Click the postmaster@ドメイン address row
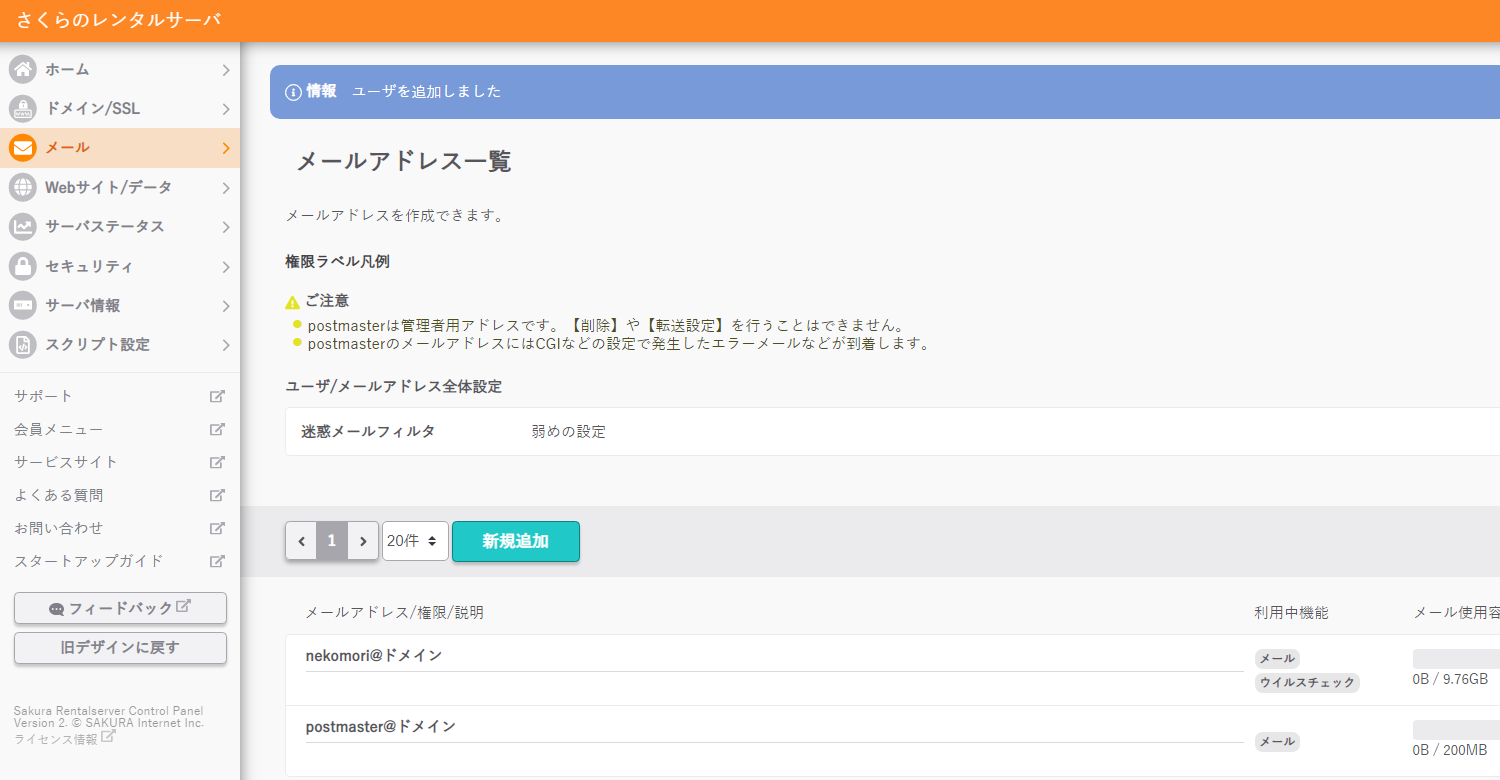The height and width of the screenshot is (780, 1500). (x=381, y=727)
